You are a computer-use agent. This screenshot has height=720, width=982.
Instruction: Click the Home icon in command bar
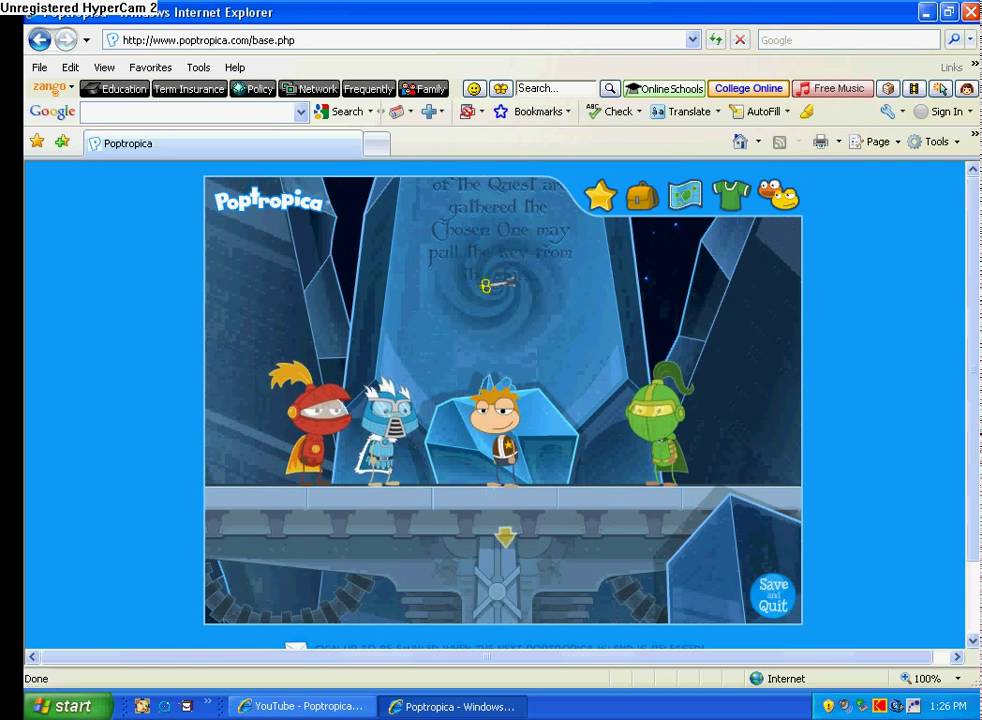pyautogui.click(x=740, y=142)
